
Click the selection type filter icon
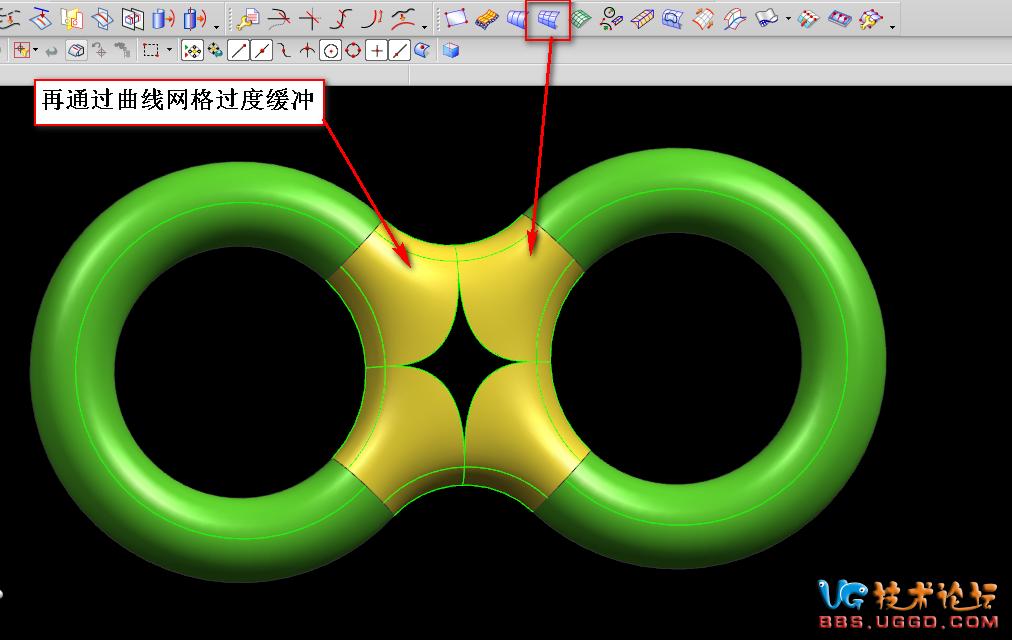click(x=21, y=50)
